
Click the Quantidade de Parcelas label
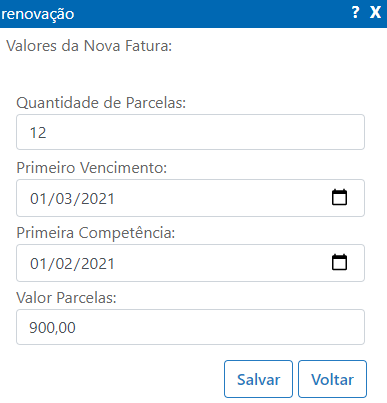[101, 103]
